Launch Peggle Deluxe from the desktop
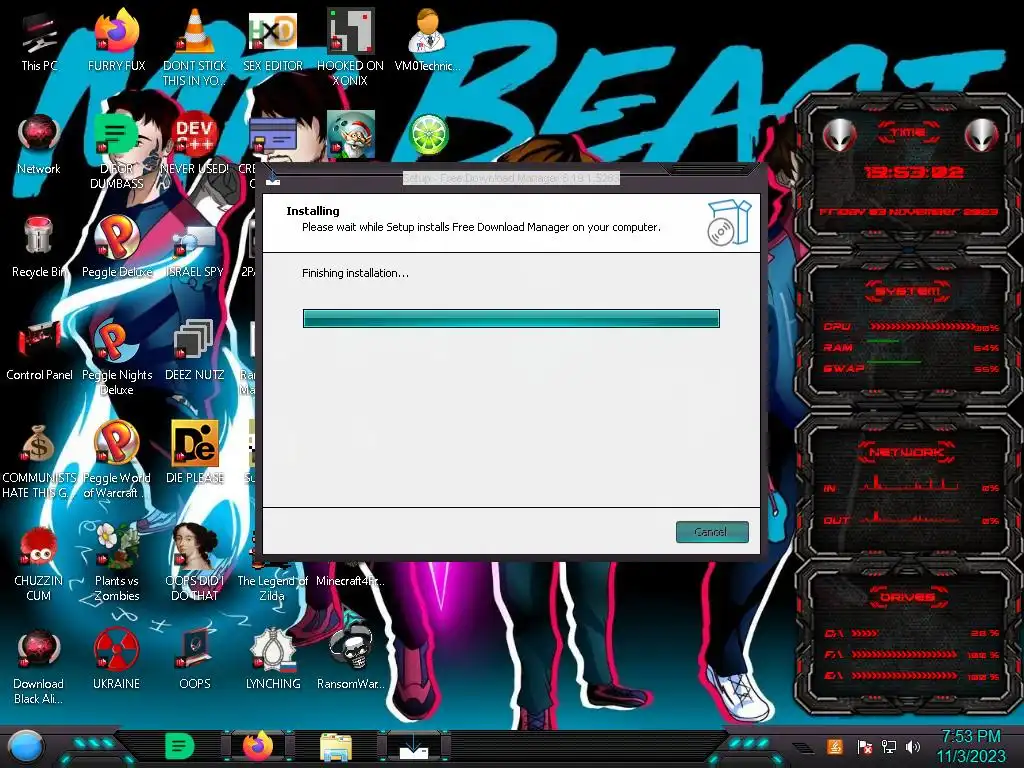 [x=117, y=248]
